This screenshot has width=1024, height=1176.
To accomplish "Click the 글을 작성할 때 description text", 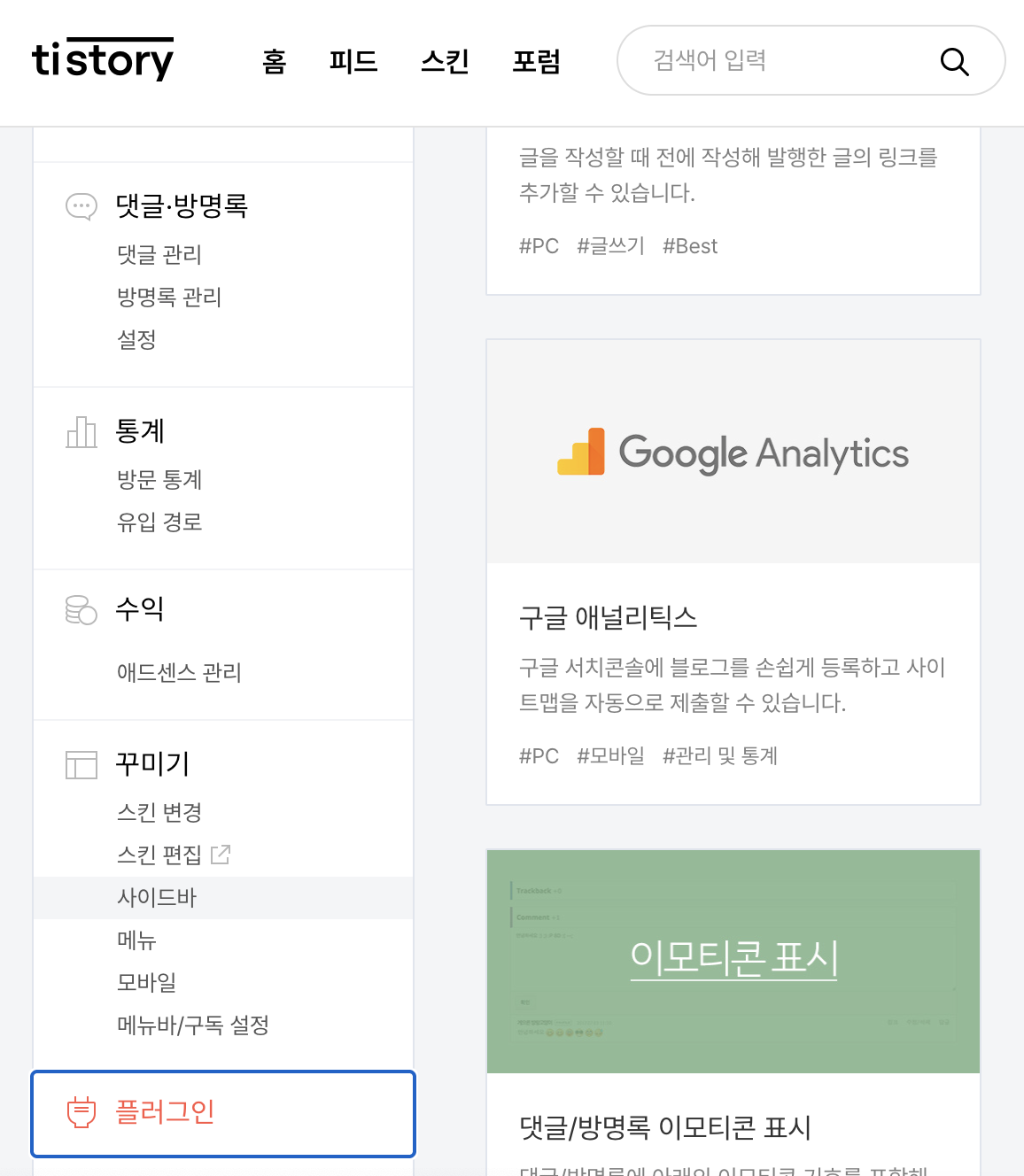I will point(728,174).
